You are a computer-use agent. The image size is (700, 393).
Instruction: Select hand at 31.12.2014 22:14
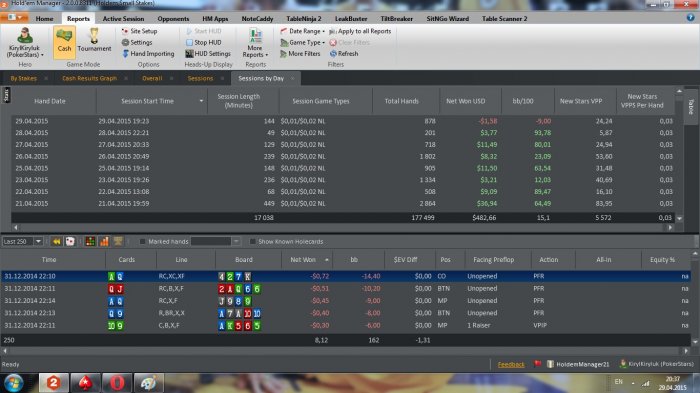[346, 301]
